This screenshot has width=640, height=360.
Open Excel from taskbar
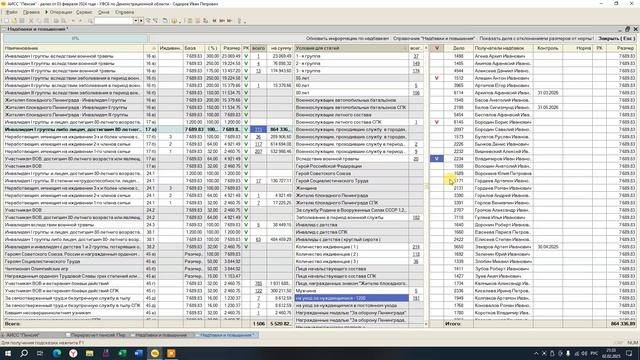[x=122, y=353]
